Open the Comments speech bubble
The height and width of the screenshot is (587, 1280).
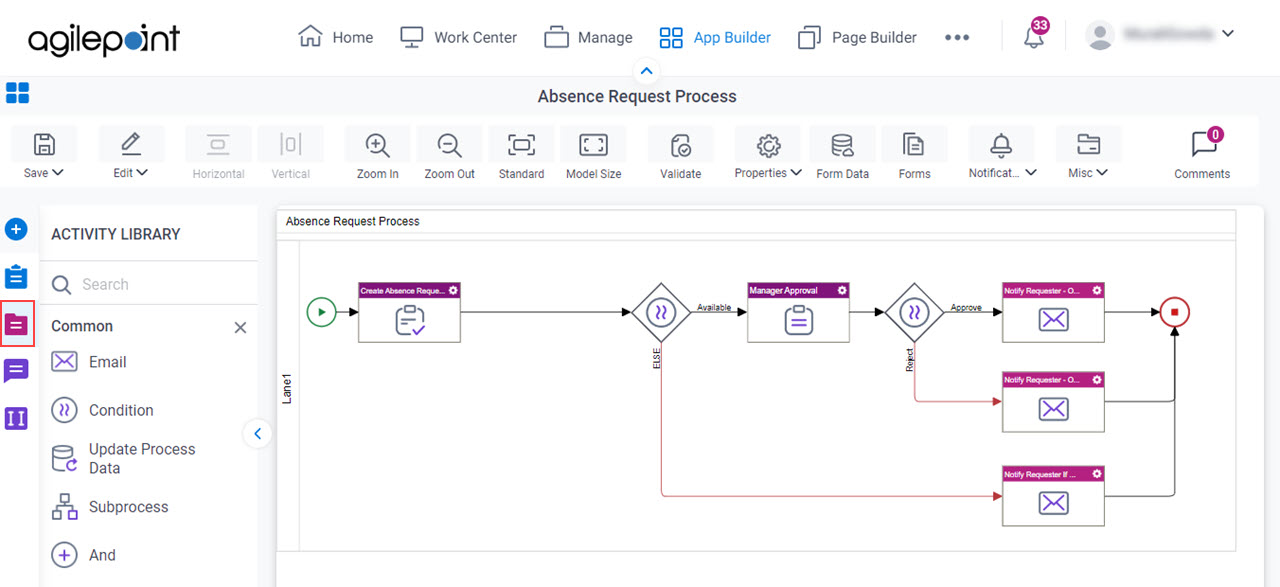(1203, 145)
